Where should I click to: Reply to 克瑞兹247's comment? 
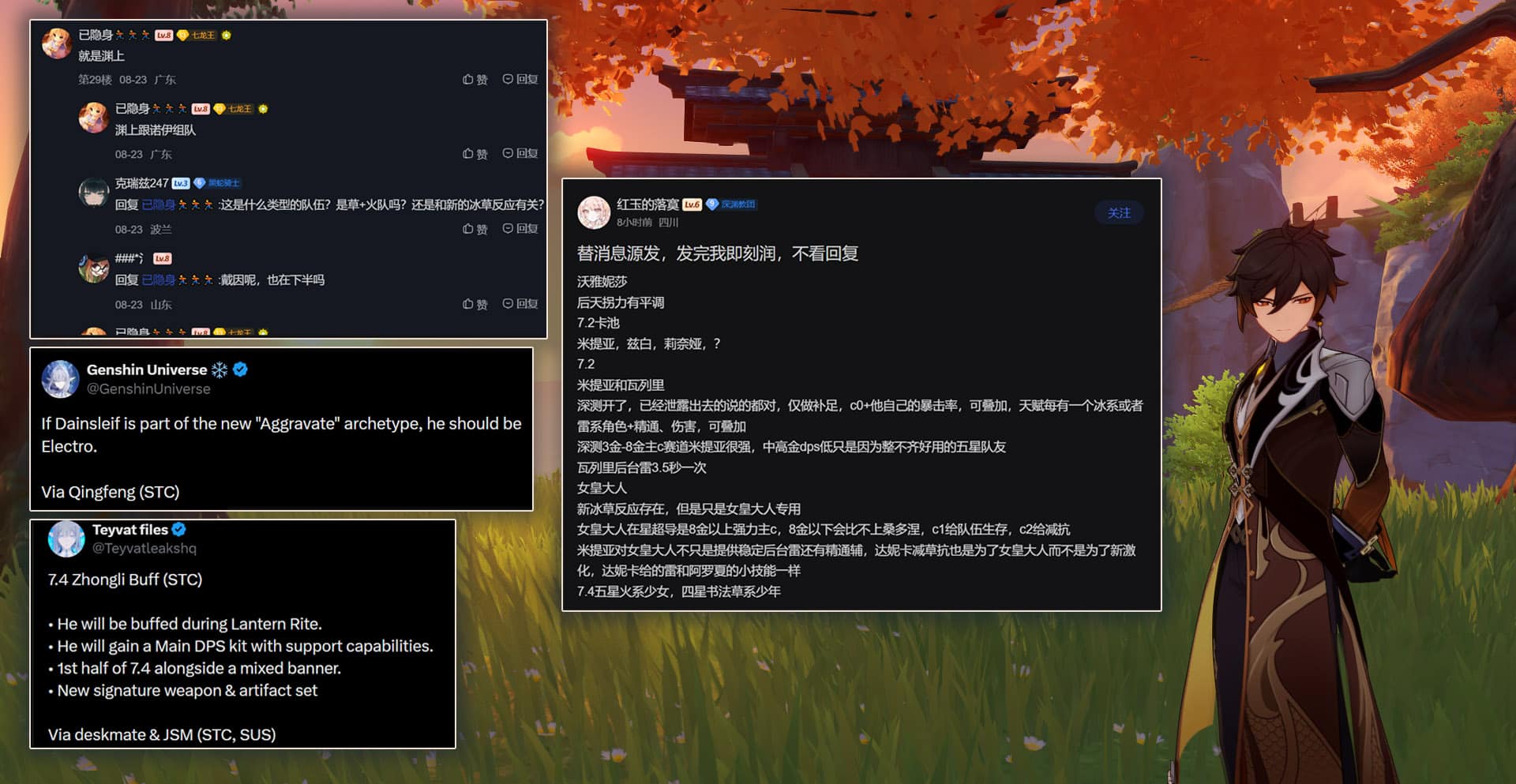520,229
